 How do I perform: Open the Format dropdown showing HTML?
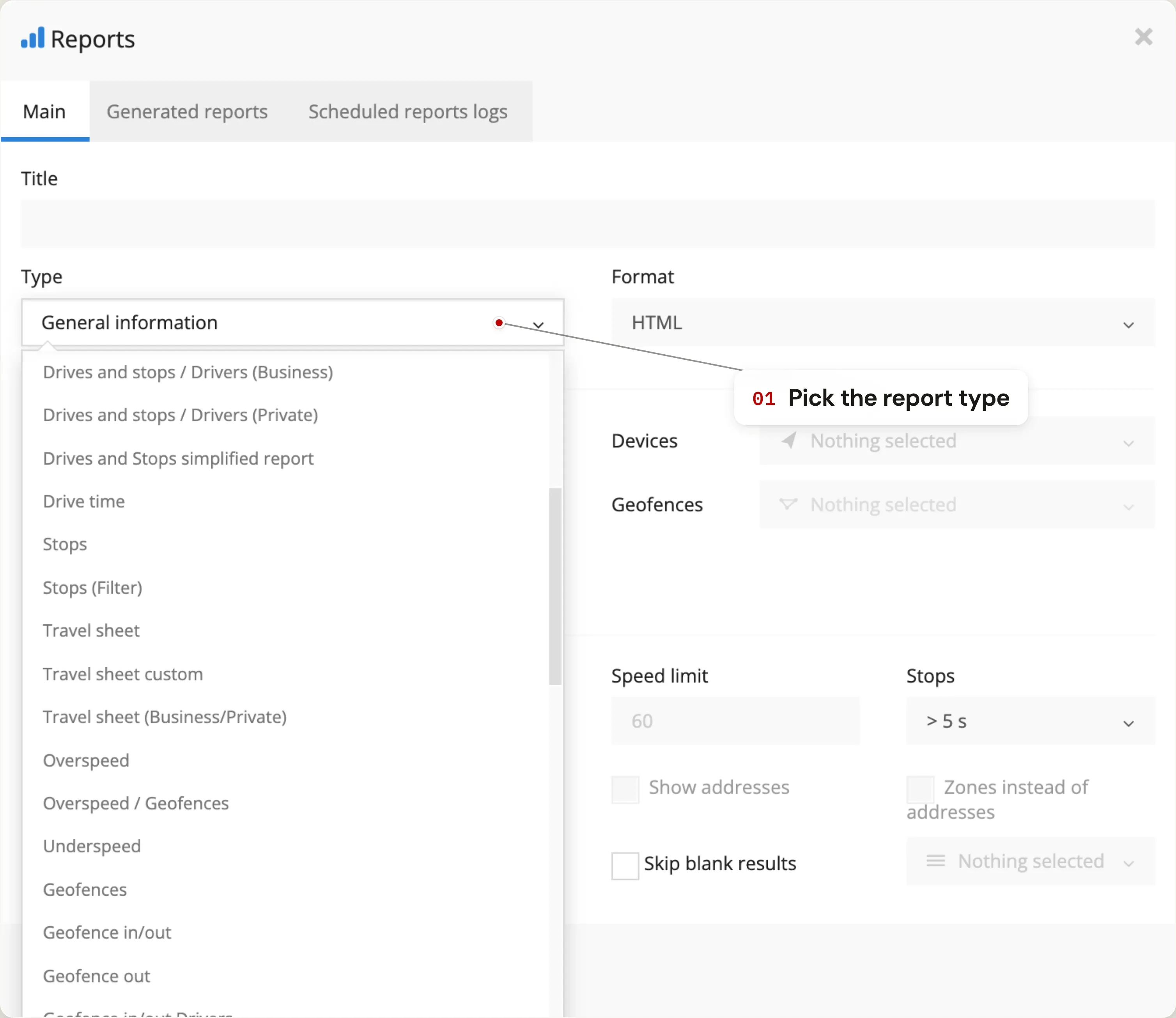(x=883, y=323)
